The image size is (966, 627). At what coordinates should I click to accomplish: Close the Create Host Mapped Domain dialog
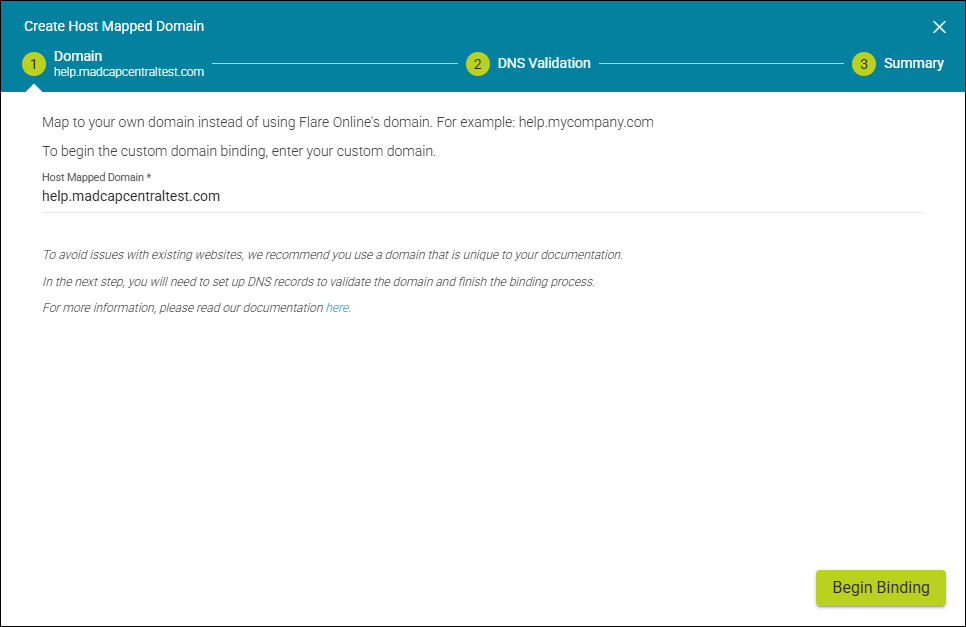click(x=938, y=27)
